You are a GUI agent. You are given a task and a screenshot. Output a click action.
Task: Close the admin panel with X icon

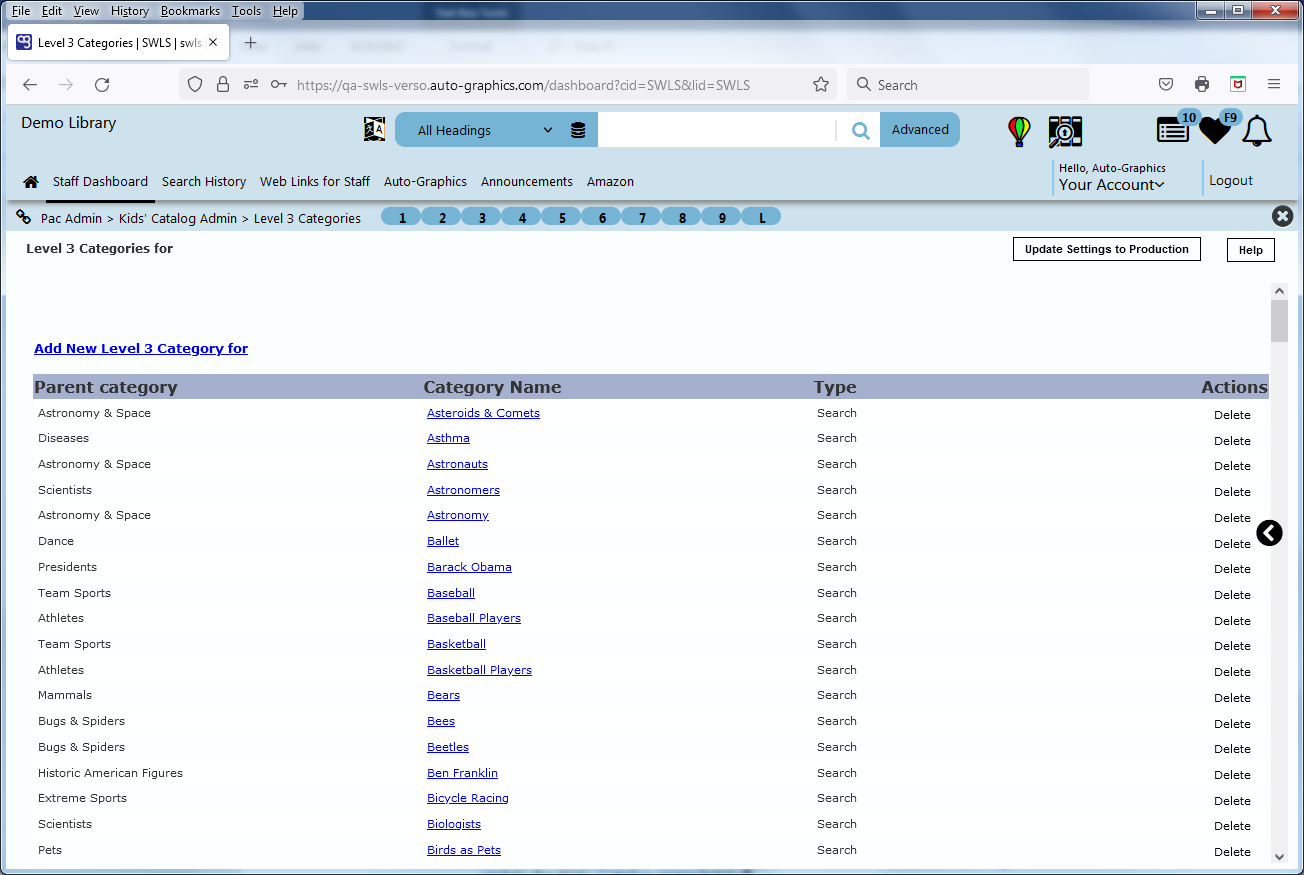(1282, 216)
